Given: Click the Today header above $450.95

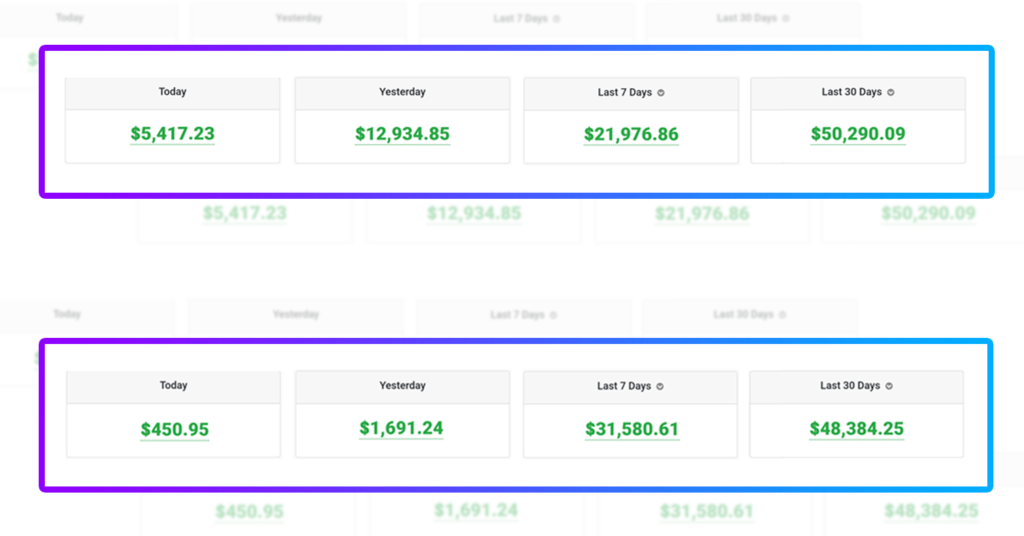Looking at the screenshot, I should [173, 385].
